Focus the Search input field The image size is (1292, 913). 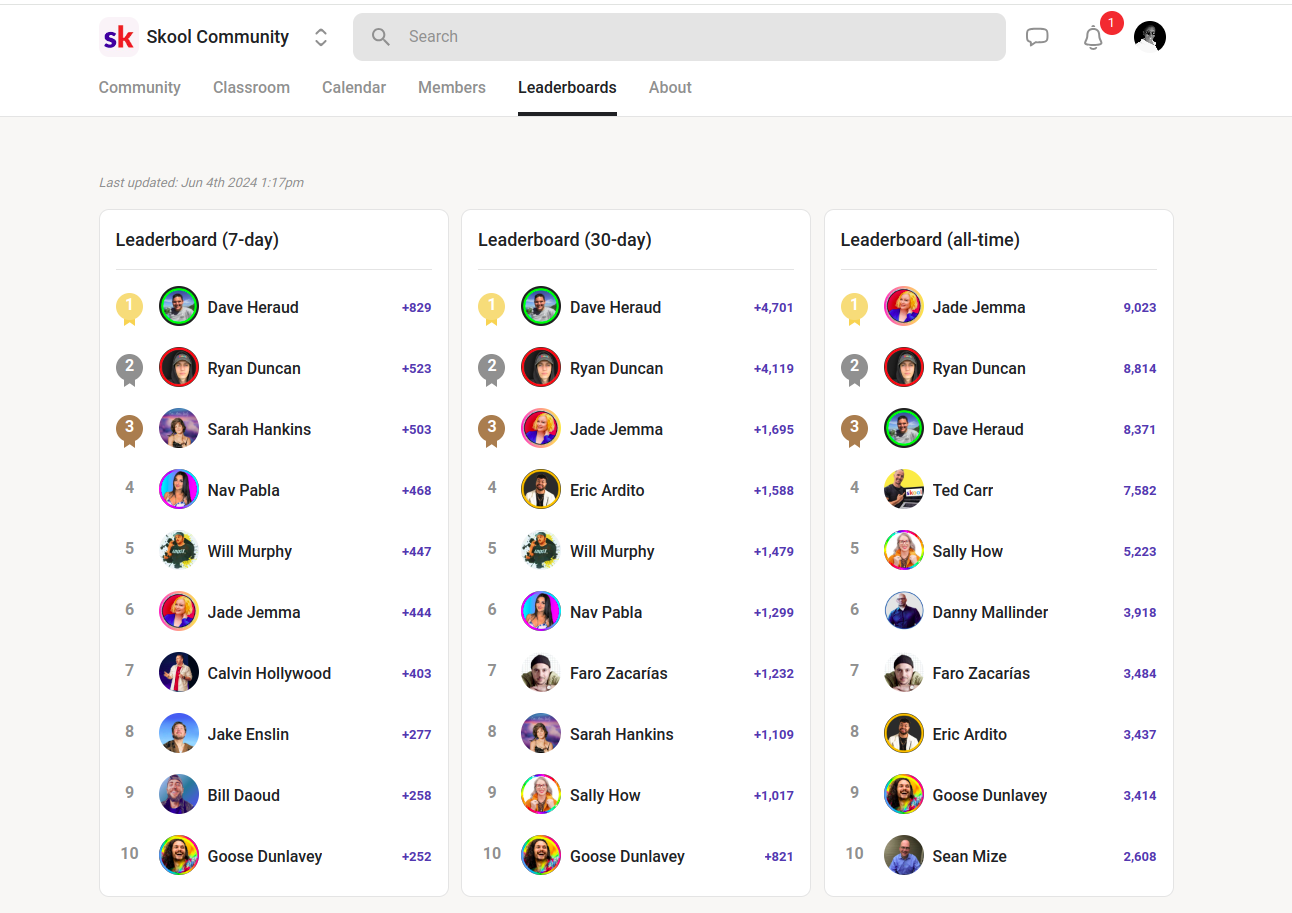click(679, 37)
